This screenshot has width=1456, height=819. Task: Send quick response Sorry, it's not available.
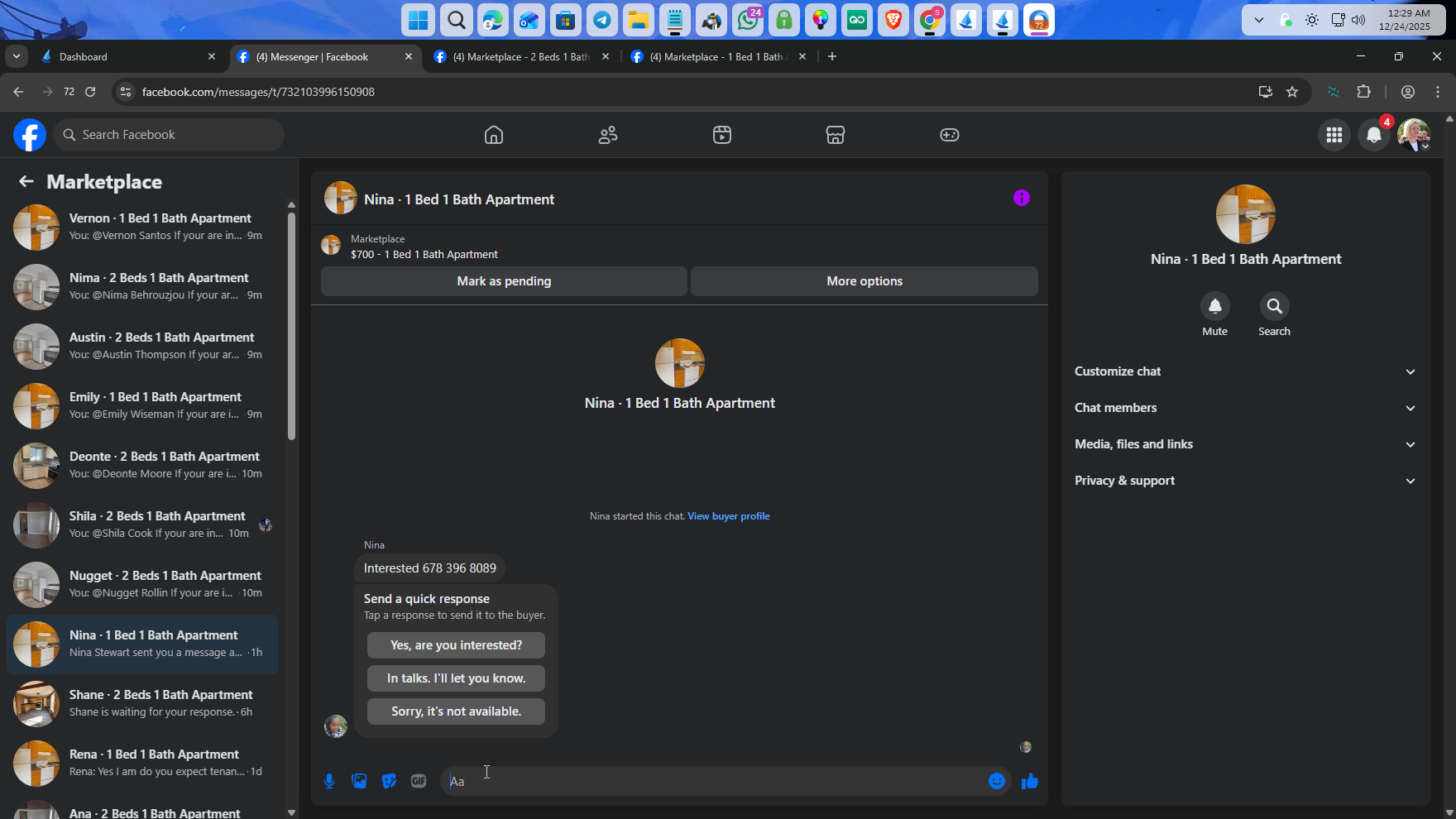pyautogui.click(x=456, y=711)
